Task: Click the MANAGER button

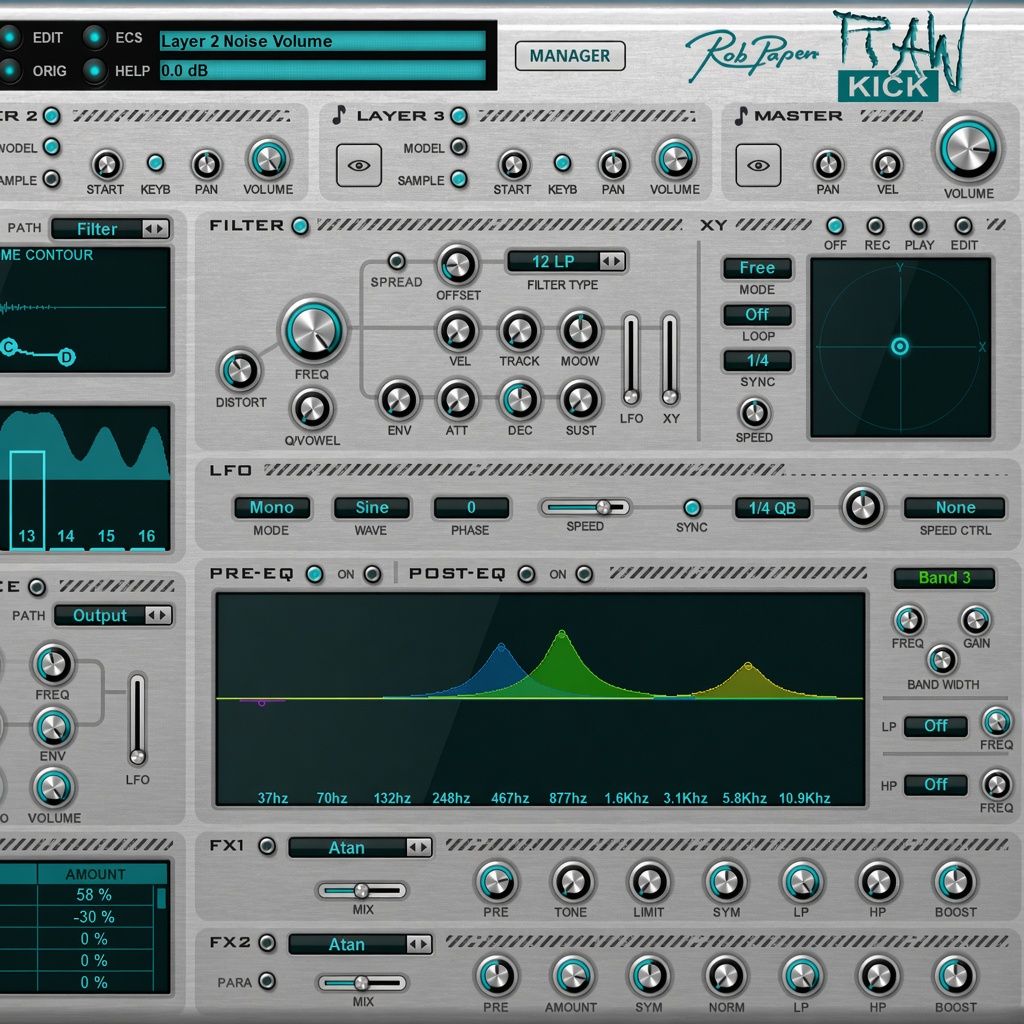Action: coord(569,56)
